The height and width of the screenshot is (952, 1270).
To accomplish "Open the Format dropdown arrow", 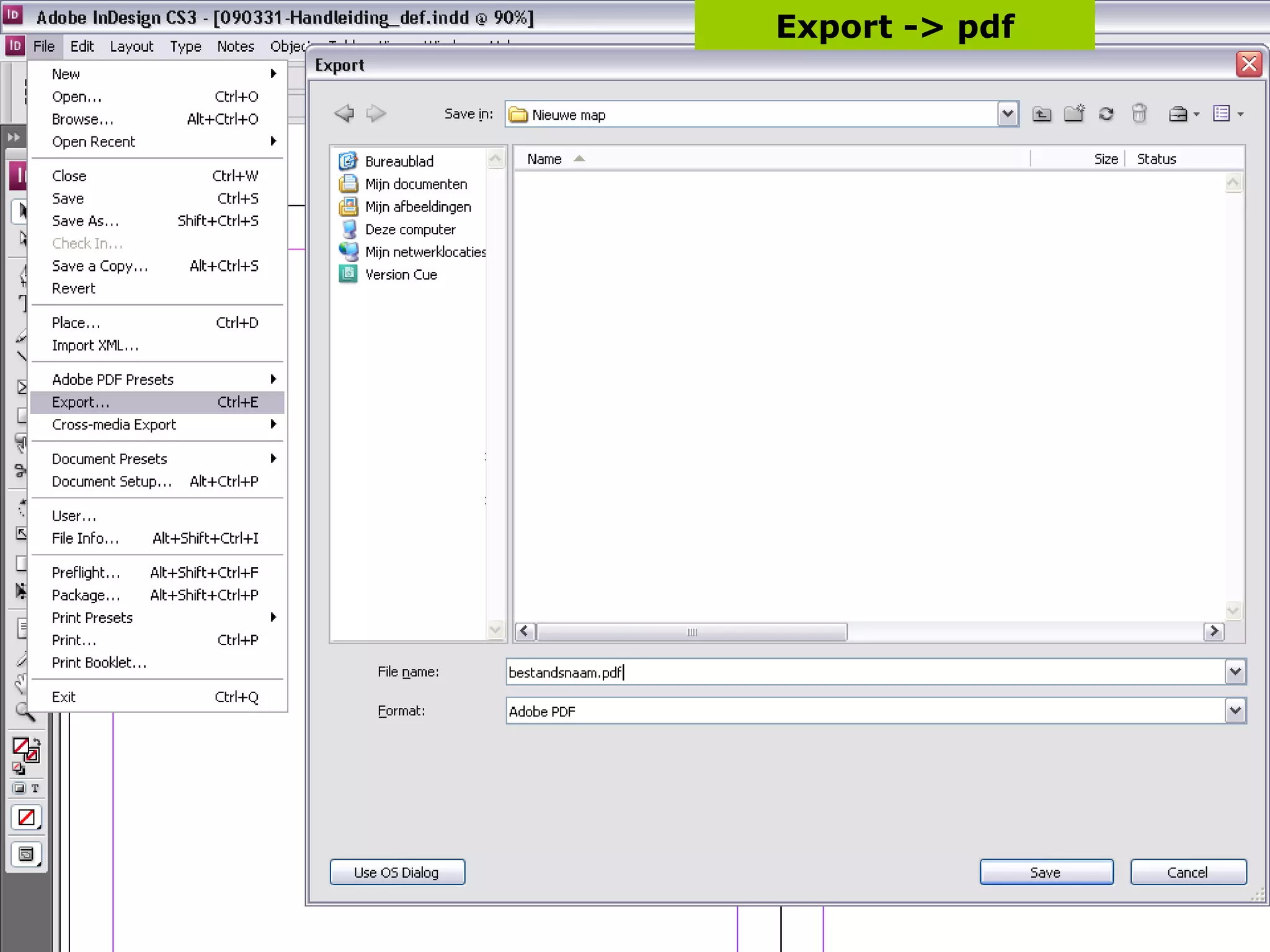I will (x=1235, y=711).
